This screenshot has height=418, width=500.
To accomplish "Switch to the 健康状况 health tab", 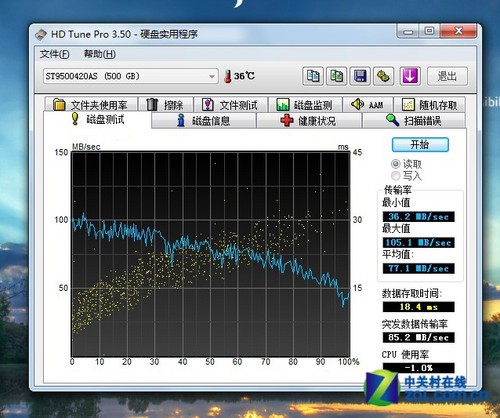I will [309, 120].
